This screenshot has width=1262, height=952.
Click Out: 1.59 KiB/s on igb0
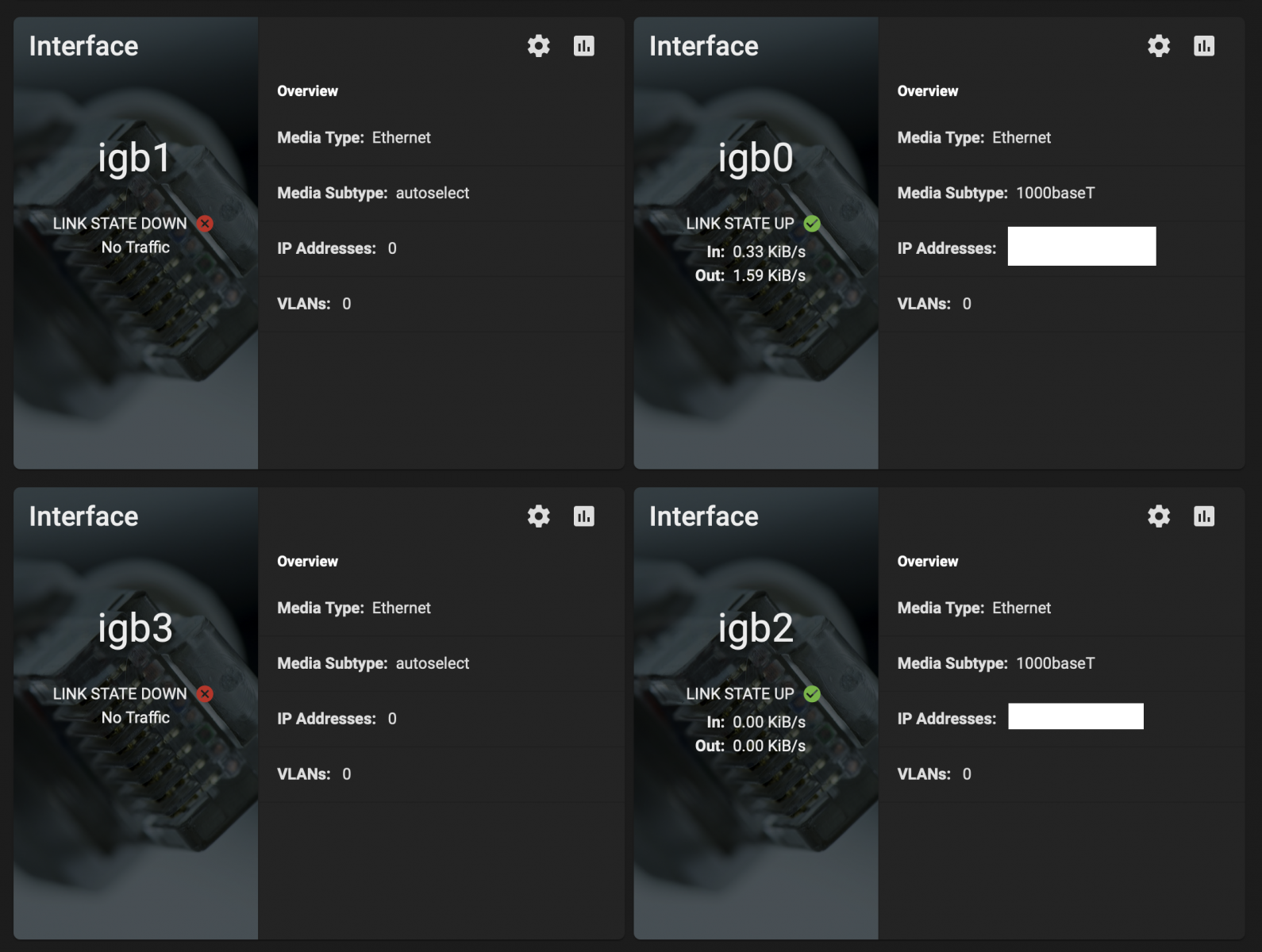point(750,275)
